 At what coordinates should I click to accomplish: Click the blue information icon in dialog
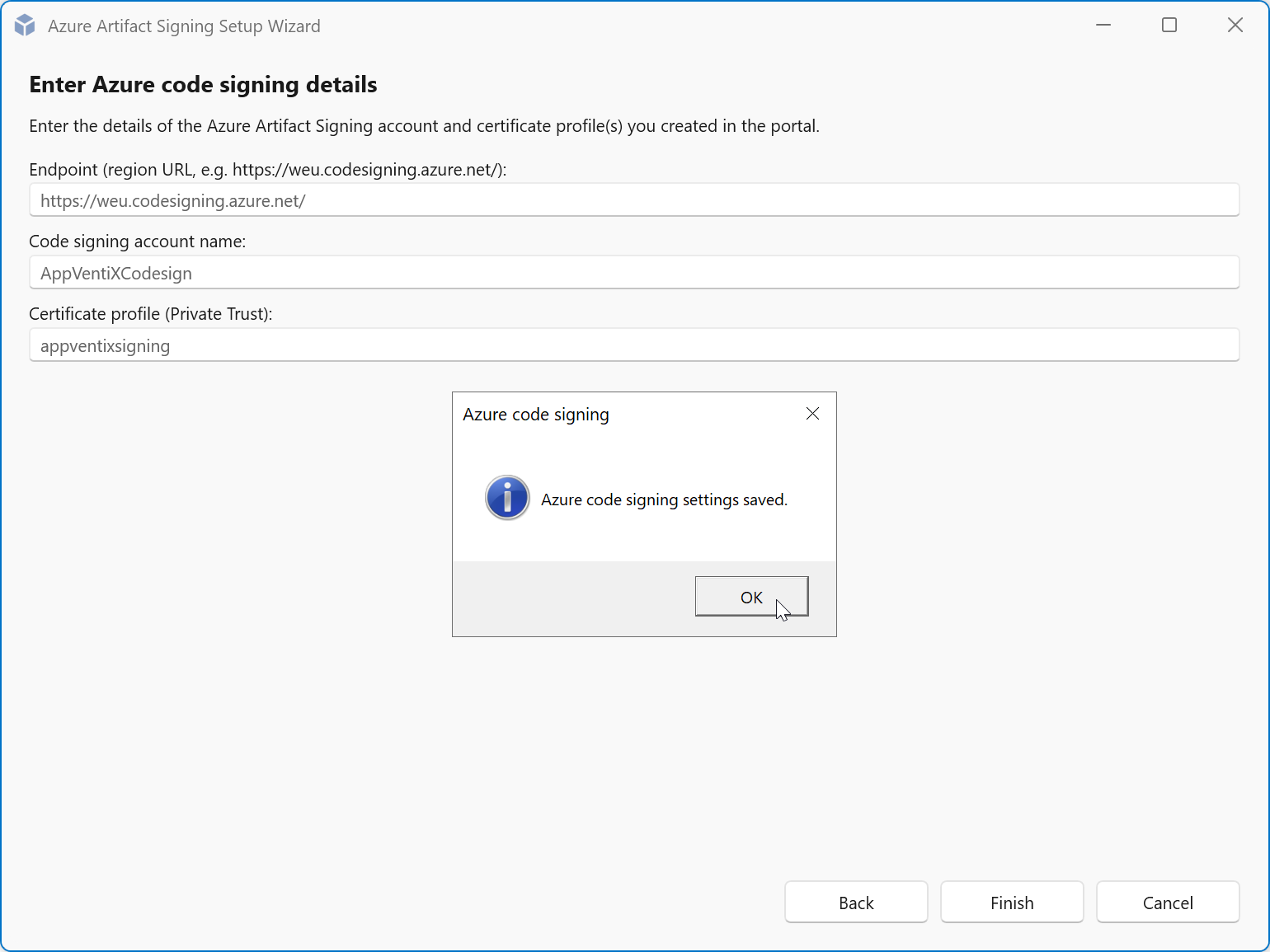coord(507,498)
